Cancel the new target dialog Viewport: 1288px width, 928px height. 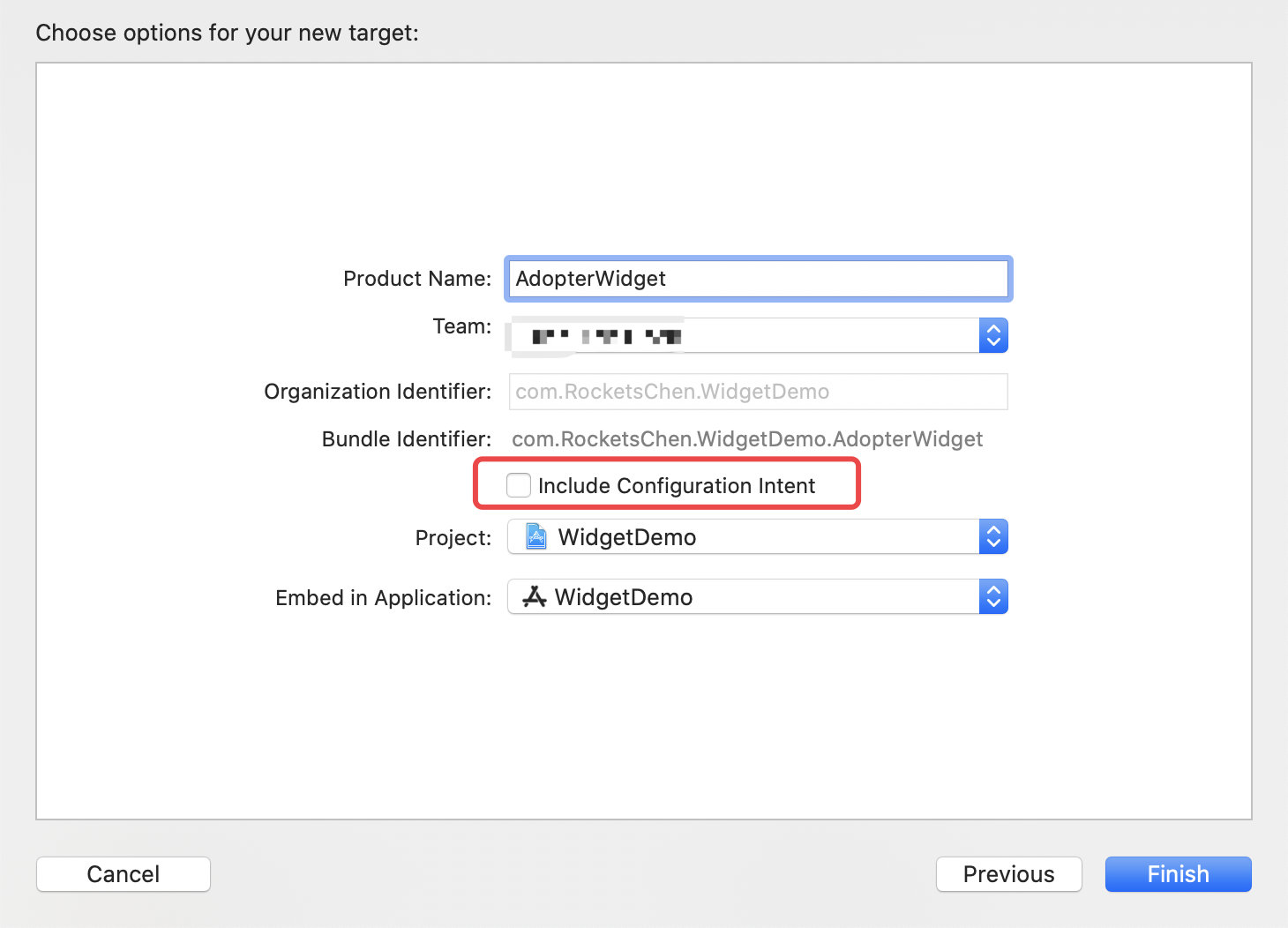click(124, 874)
